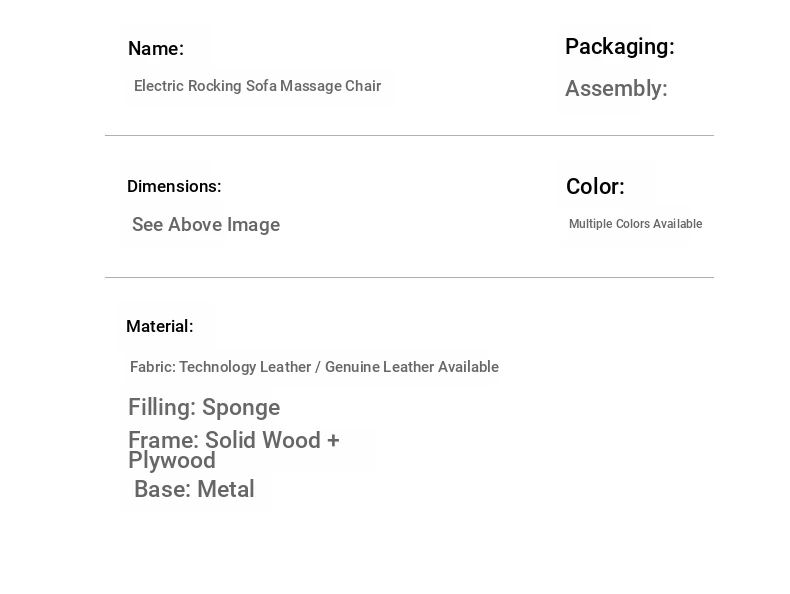This screenshot has width=790, height=594.
Task: Click the word "Fabric:" in material details
Action: [x=152, y=367]
